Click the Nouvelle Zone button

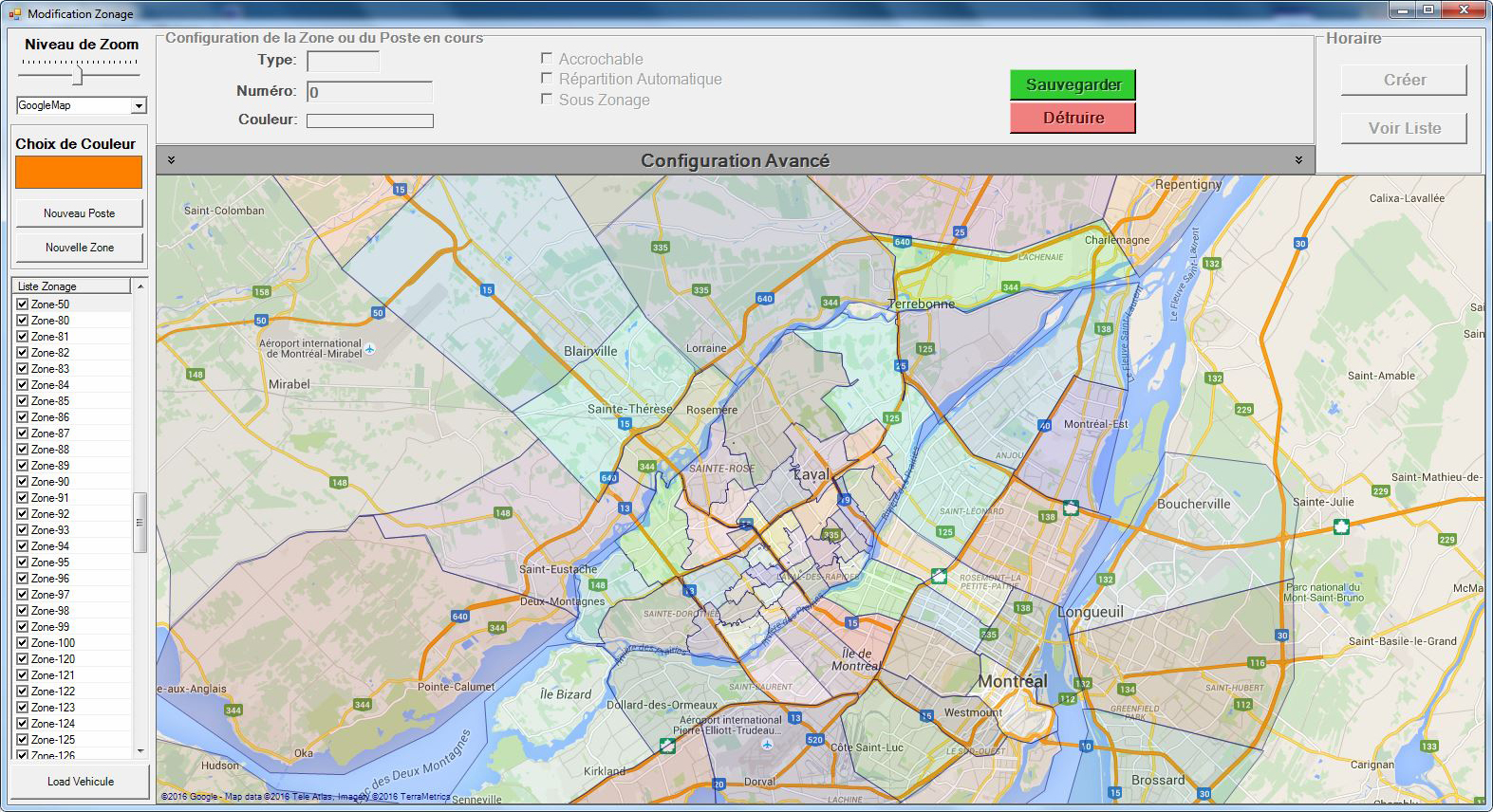pos(80,248)
